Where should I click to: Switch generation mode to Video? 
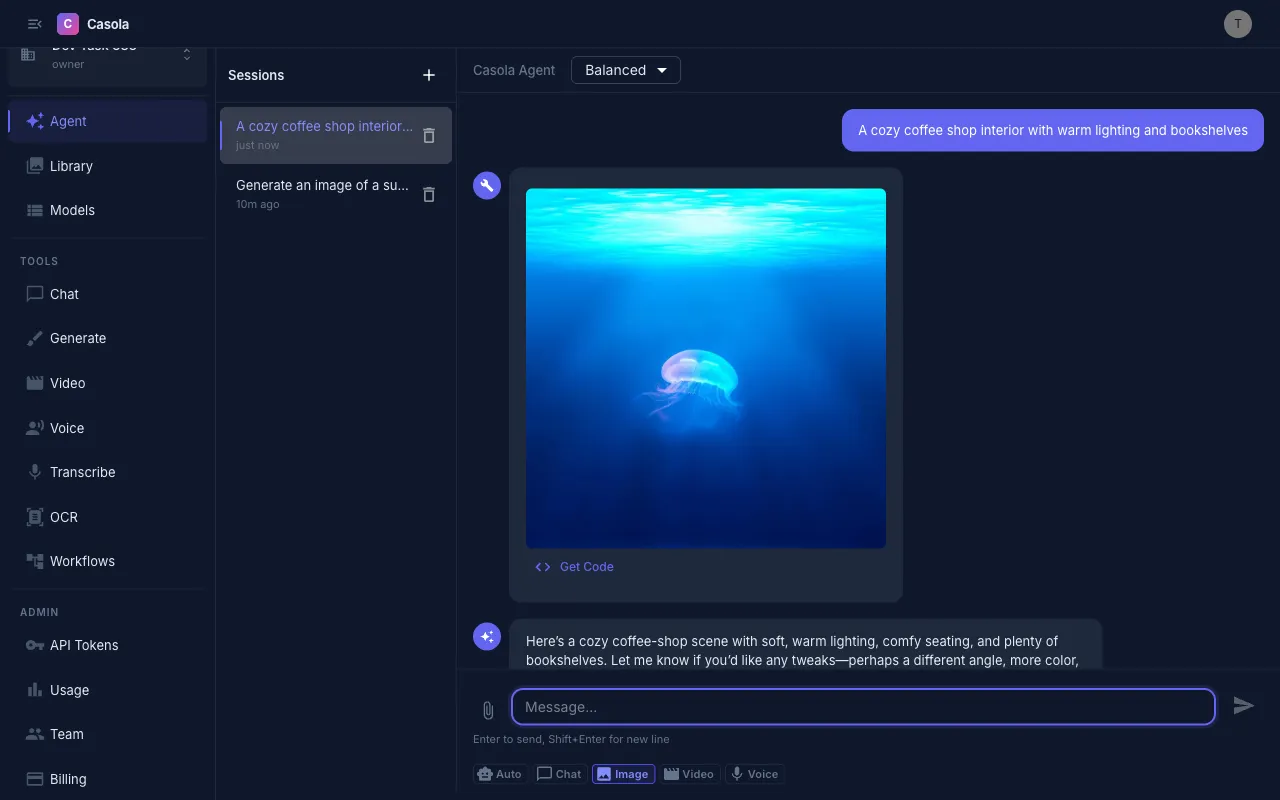click(x=689, y=773)
